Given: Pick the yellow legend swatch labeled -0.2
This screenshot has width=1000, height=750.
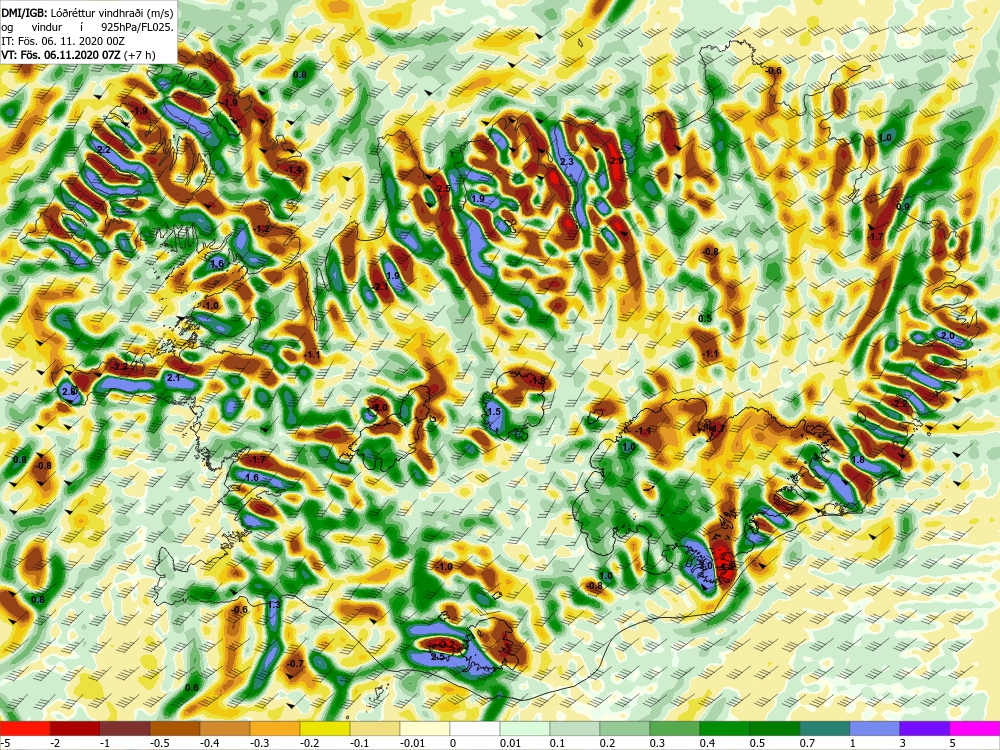Looking at the screenshot, I should point(325,728).
